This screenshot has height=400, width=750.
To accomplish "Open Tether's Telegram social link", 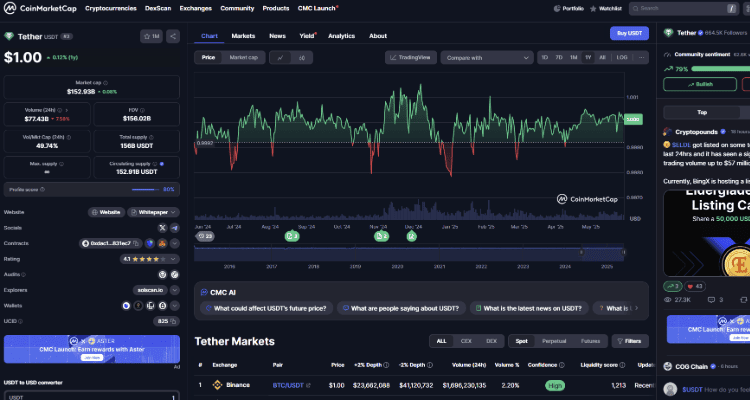I will (x=175, y=228).
